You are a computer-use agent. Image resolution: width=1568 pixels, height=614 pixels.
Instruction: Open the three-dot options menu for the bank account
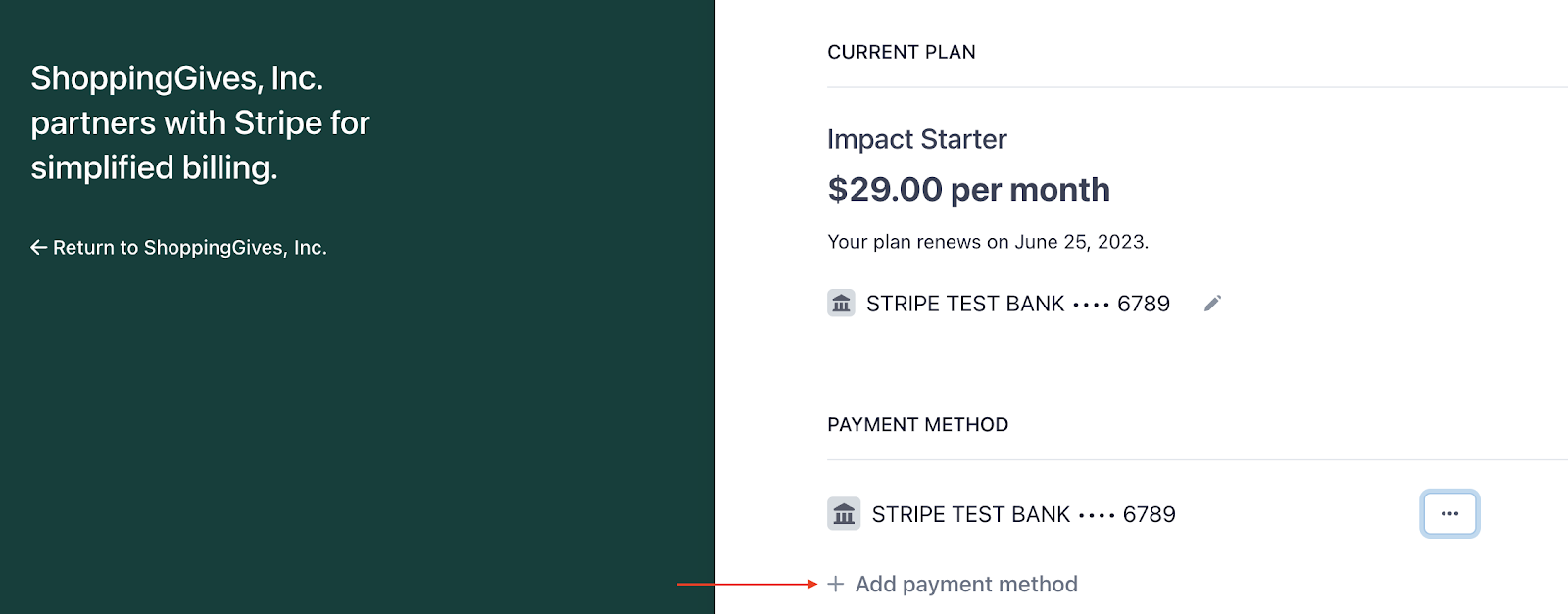pyautogui.click(x=1449, y=514)
